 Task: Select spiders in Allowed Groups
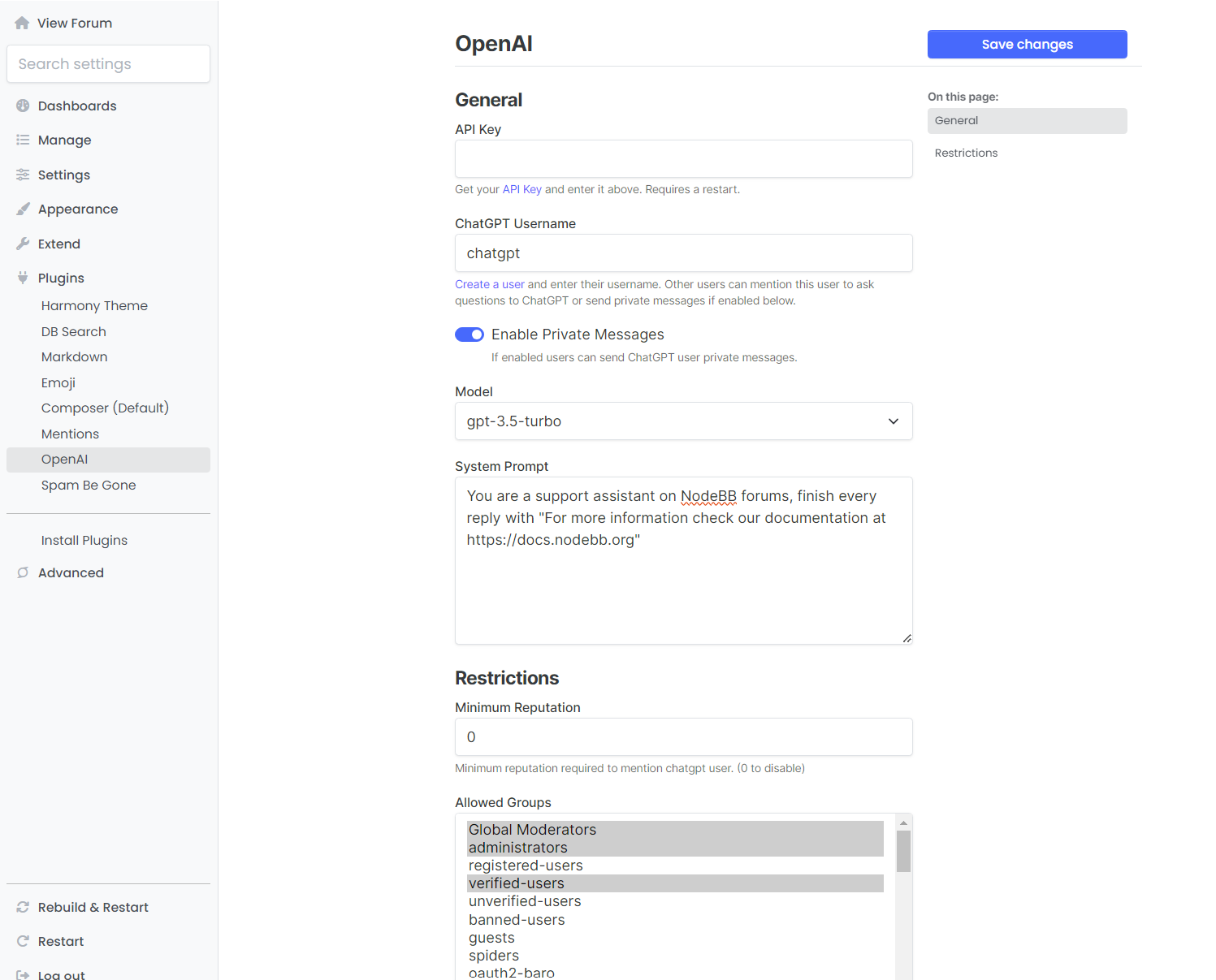tap(675, 956)
